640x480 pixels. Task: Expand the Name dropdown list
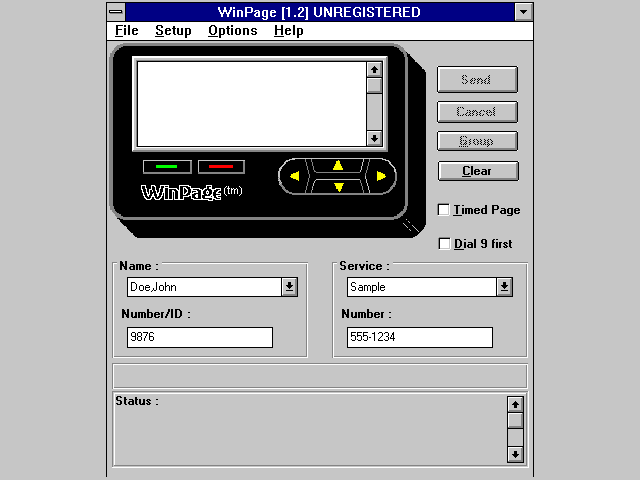pos(289,287)
